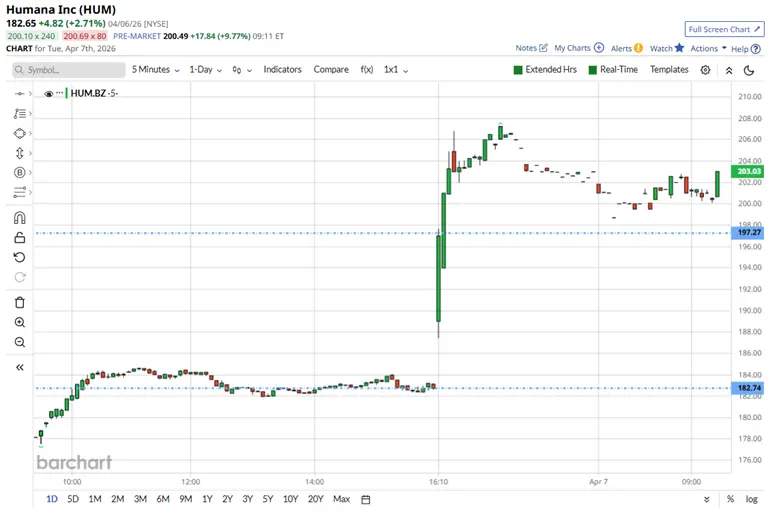Click the 203.03 current price label
Viewport: 779px width, 520px height.
[747, 171]
